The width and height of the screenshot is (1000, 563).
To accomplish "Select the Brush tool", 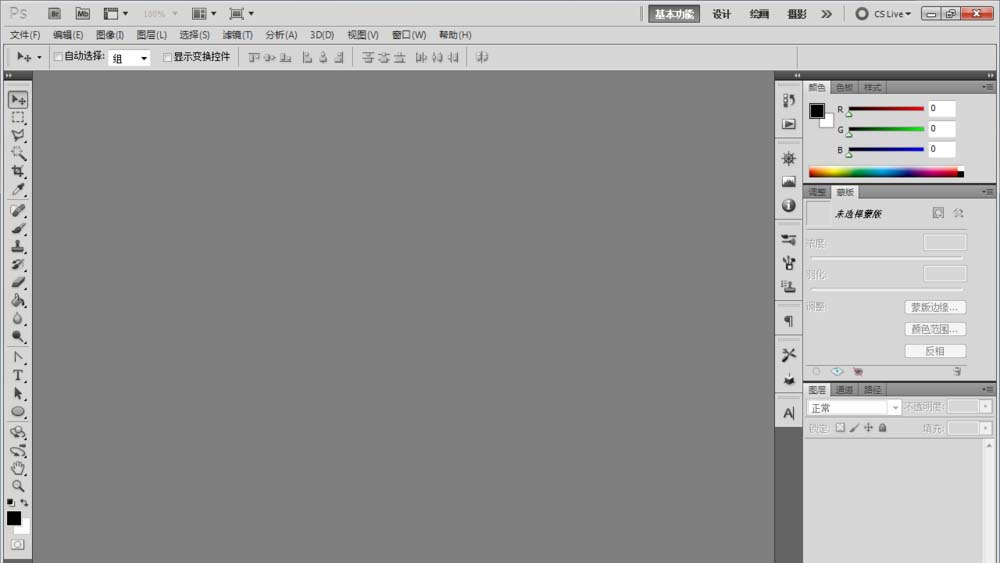I will [18, 228].
